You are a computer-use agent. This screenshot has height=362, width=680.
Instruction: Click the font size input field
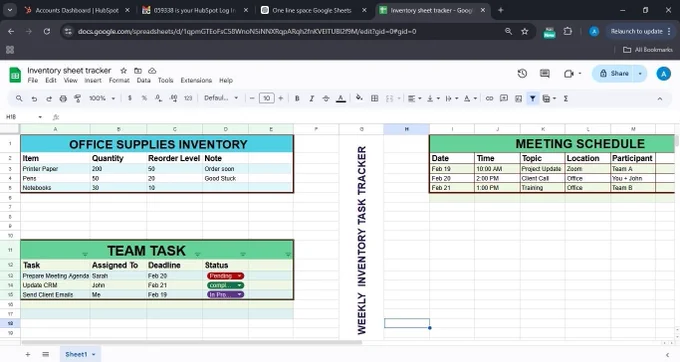point(267,98)
